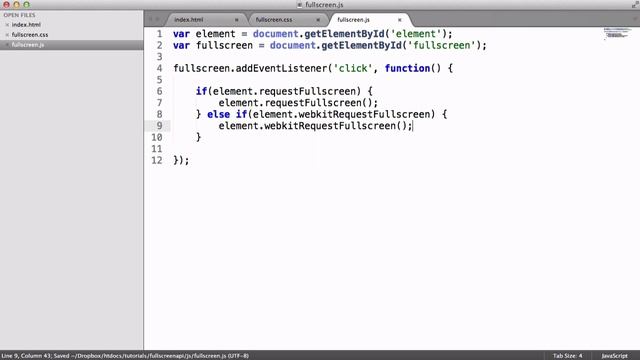The height and width of the screenshot is (360, 640).
Task: Click line number 12 in gutter
Action: [x=157, y=160]
